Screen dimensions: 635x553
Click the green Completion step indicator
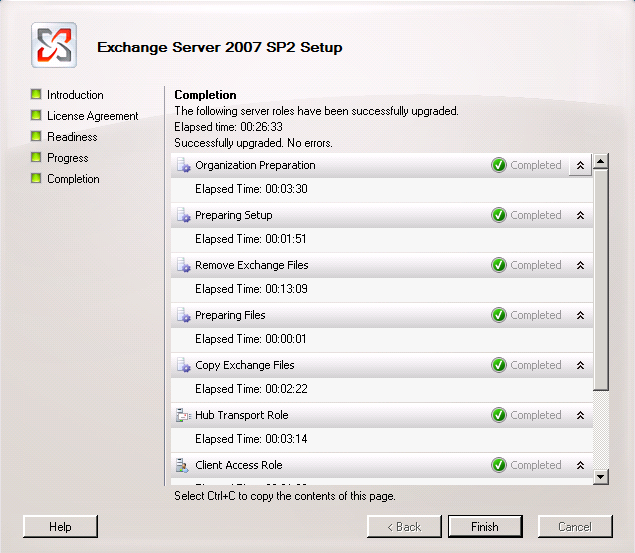point(36,179)
